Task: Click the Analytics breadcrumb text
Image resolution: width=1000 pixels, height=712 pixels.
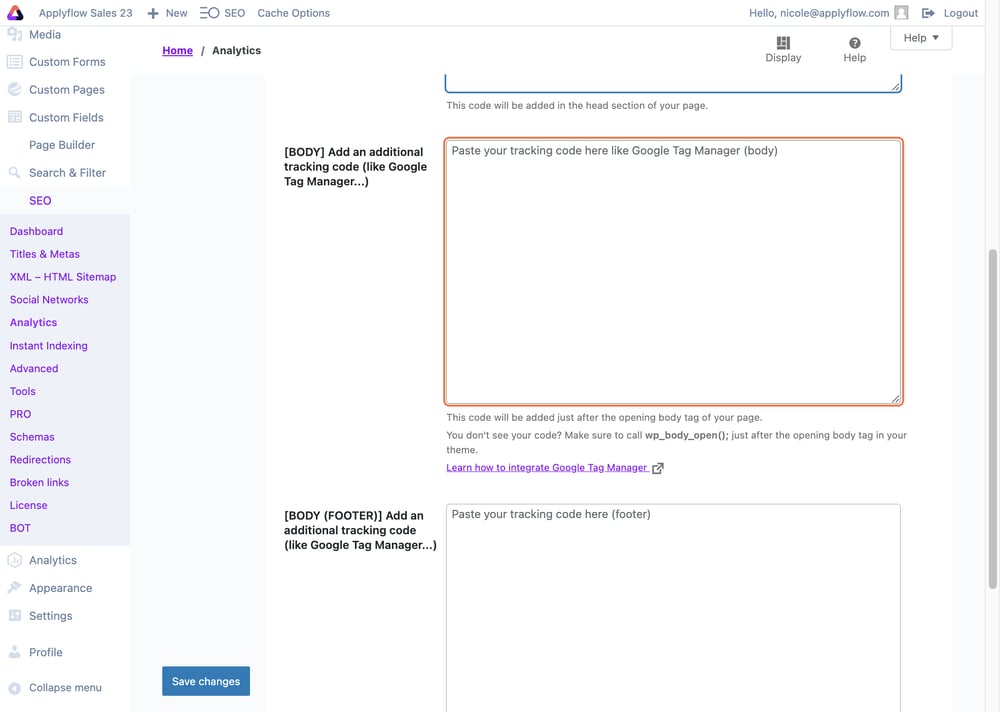Action: pos(236,50)
